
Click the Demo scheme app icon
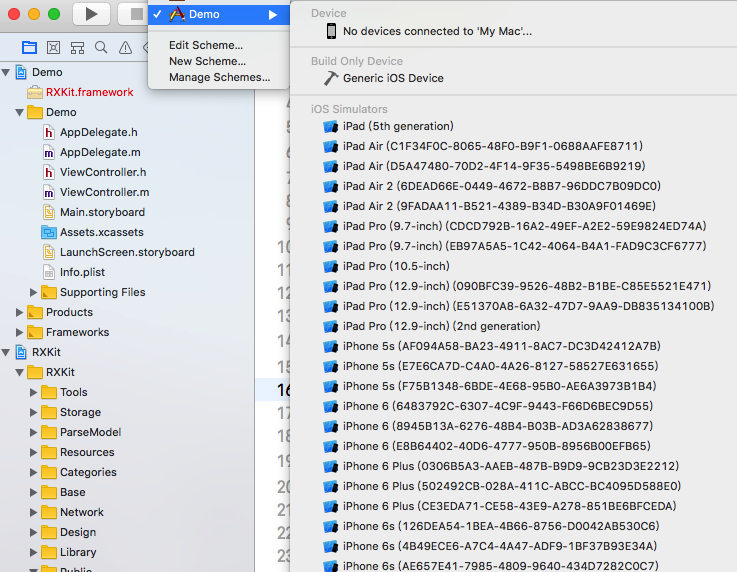coord(177,15)
